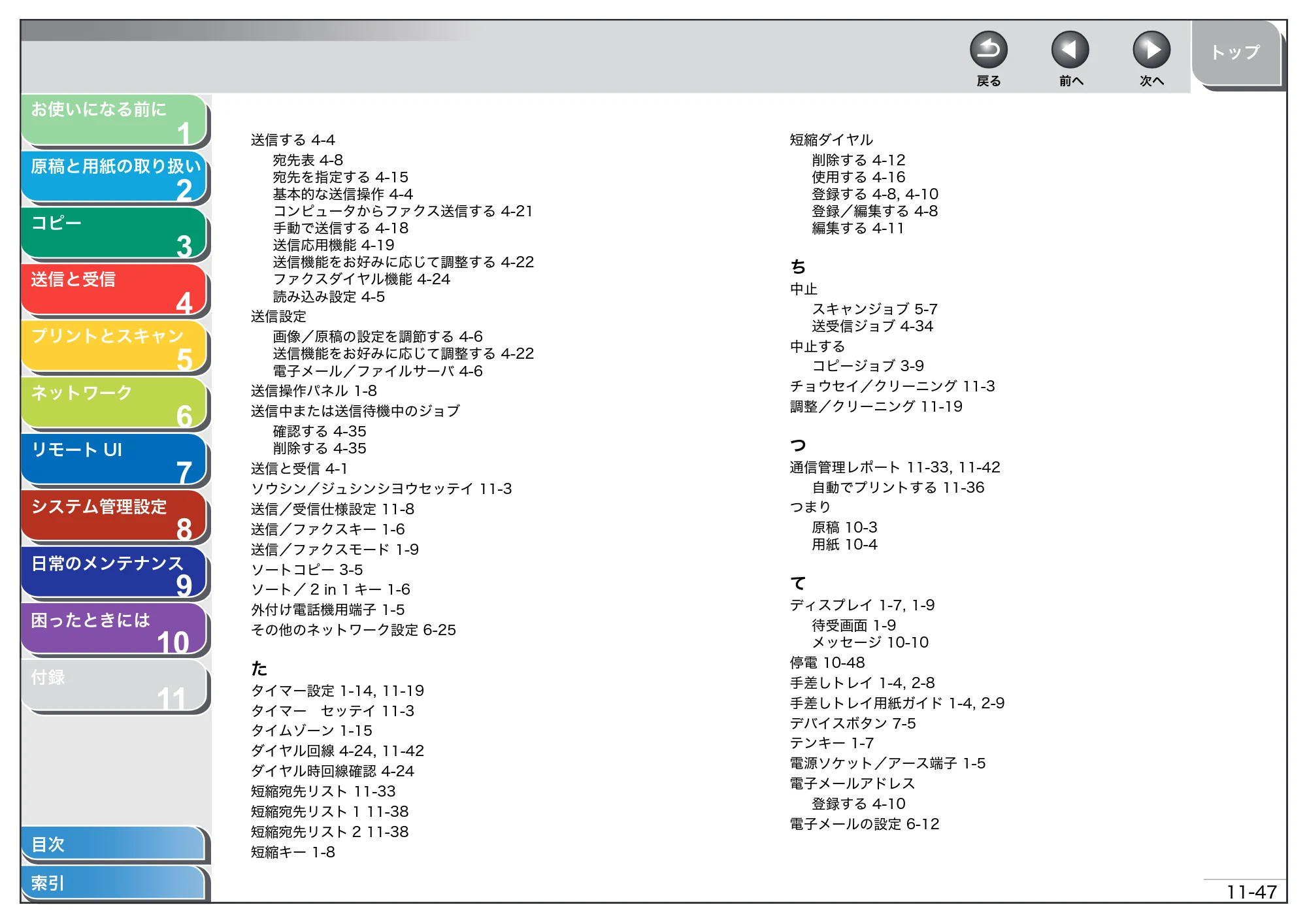Screen dimensions: 1307x924
Task: Click index entry 送信する 4-4
Action: pyautogui.click(x=293, y=140)
